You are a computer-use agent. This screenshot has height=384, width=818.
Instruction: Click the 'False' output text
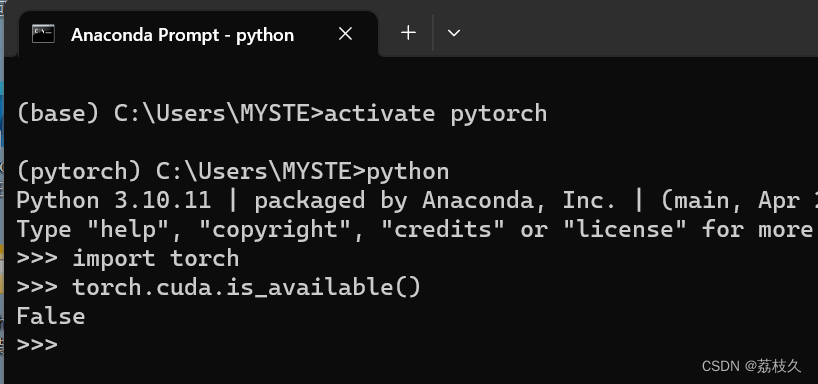coord(51,317)
